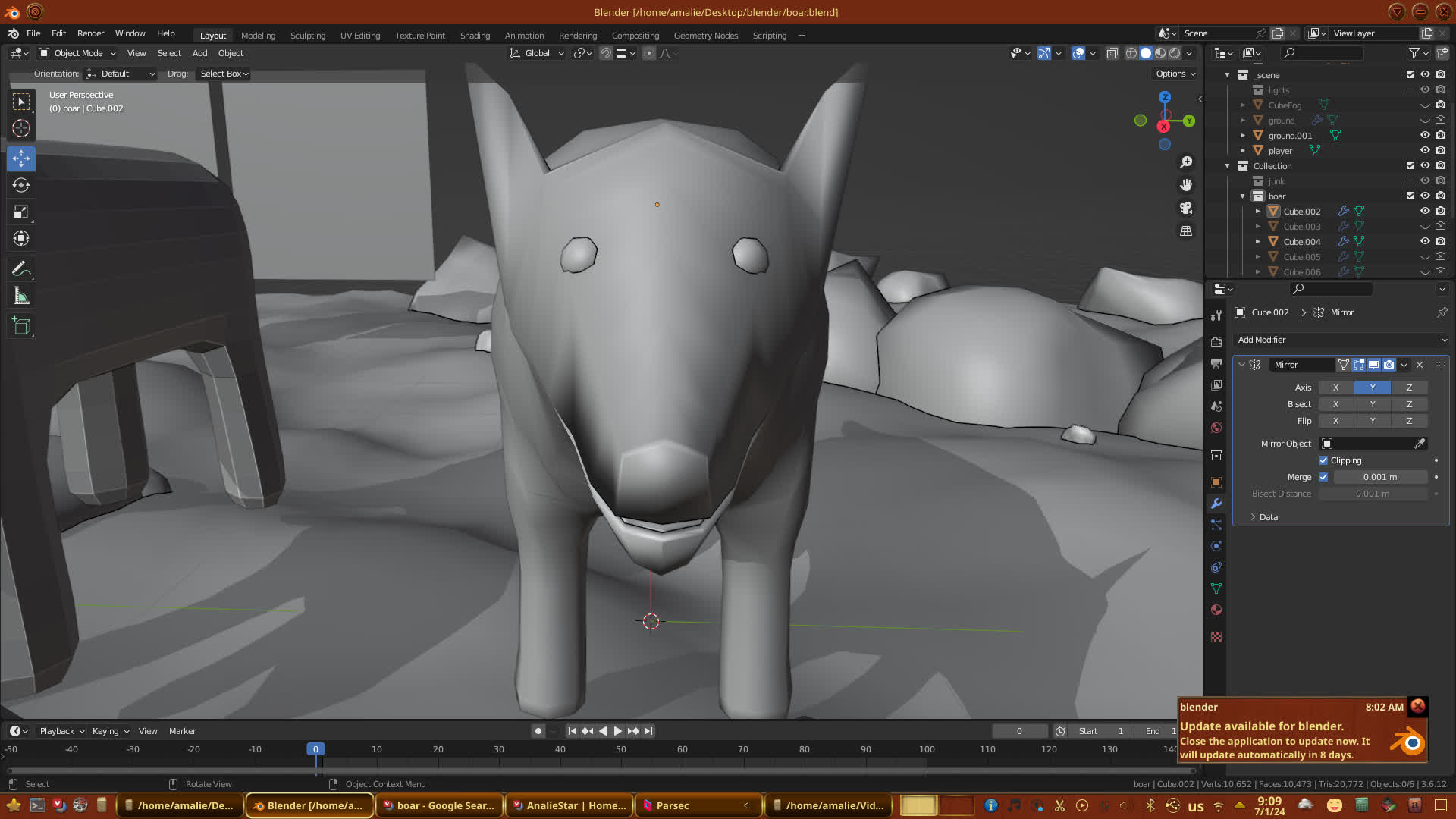This screenshot has height=819, width=1456.
Task: Click the 3D Cursor tool
Action: click(21, 128)
